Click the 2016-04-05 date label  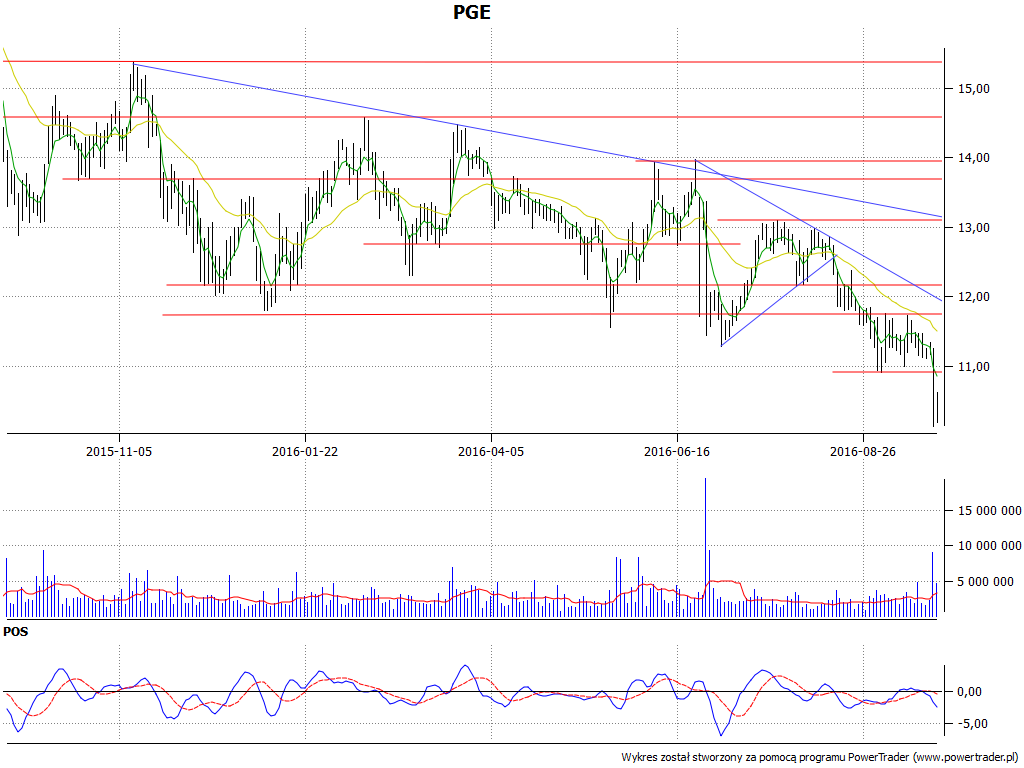490,451
